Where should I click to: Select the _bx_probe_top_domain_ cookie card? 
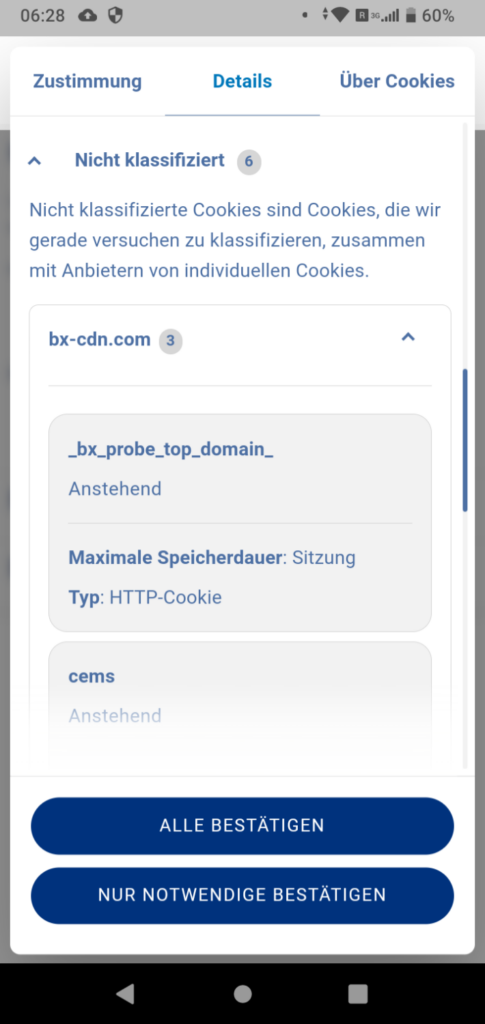[x=240, y=522]
